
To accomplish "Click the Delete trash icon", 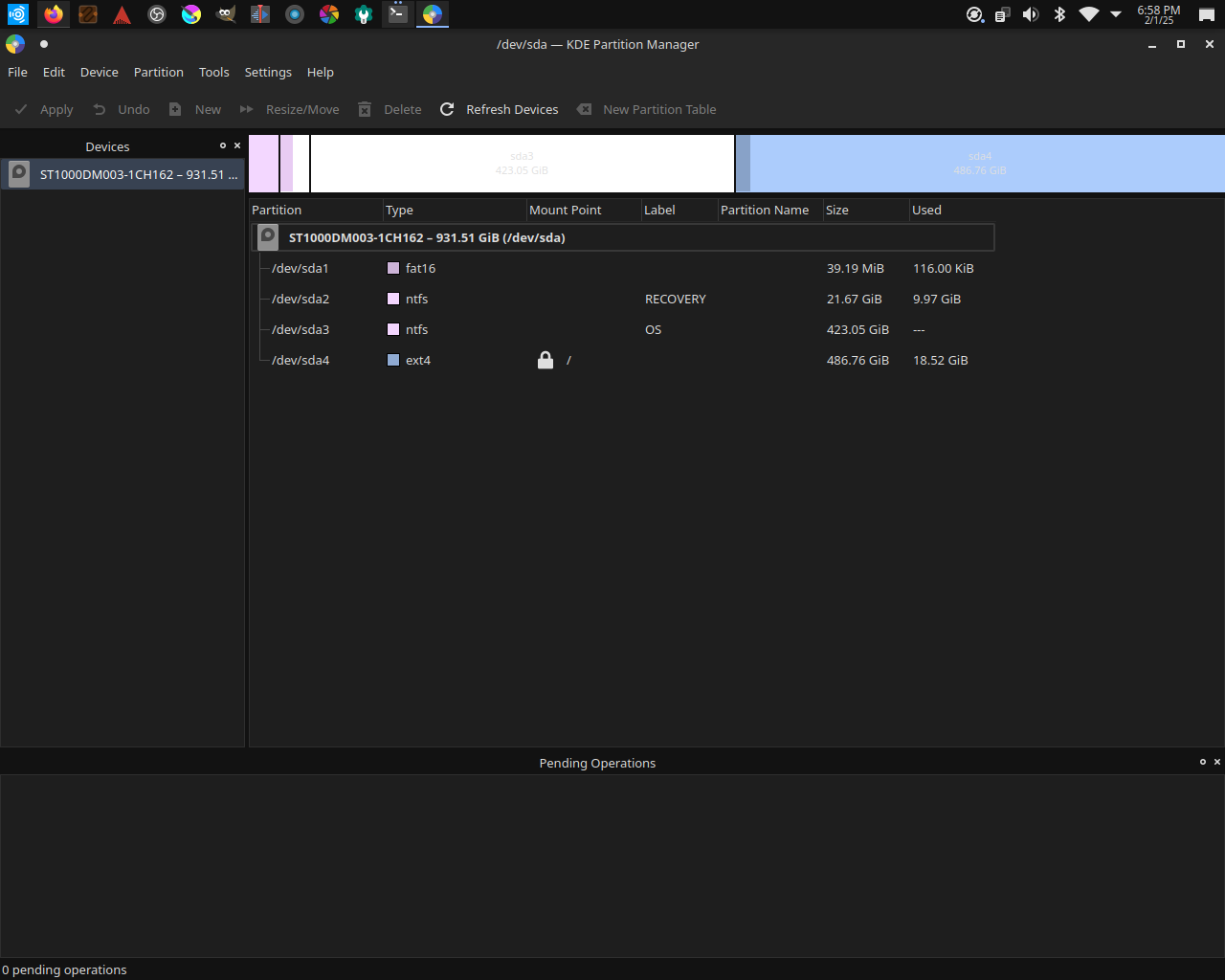I will [365, 109].
